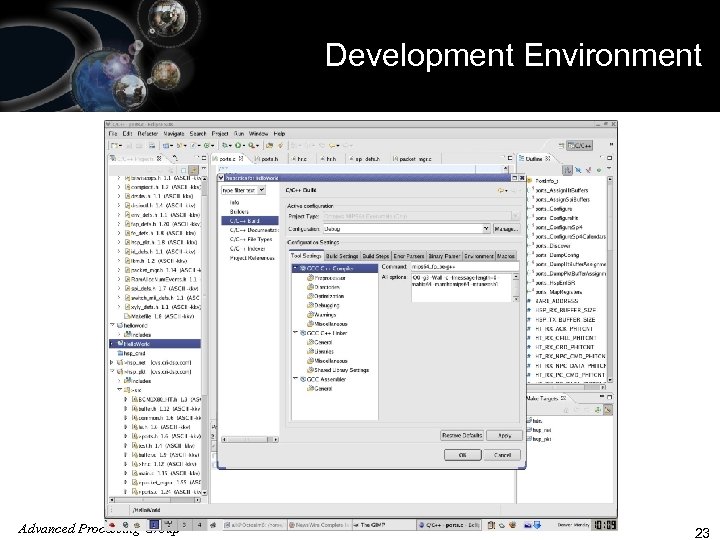Switch to Binary Parser tab
Viewport: 720px width, 540px height.
coord(444,256)
